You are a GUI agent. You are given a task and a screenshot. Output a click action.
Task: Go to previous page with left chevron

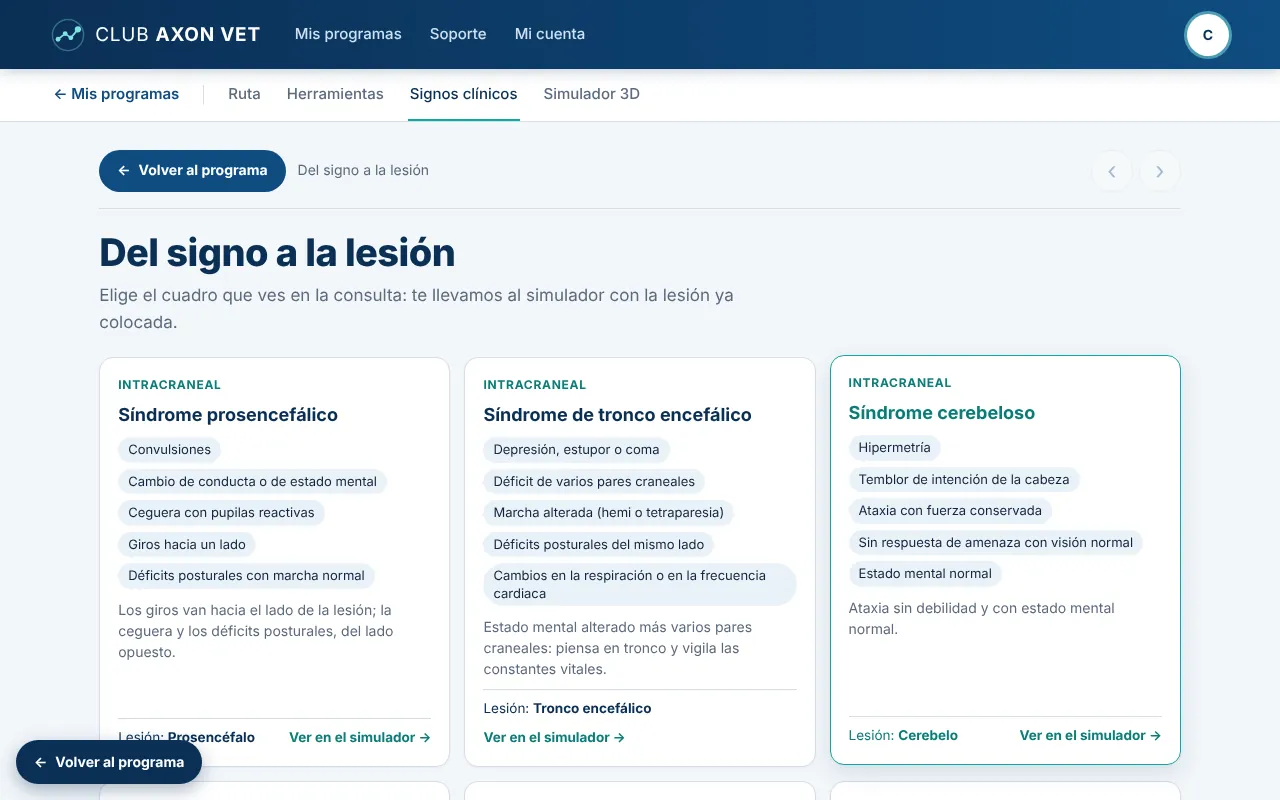[x=1112, y=171]
